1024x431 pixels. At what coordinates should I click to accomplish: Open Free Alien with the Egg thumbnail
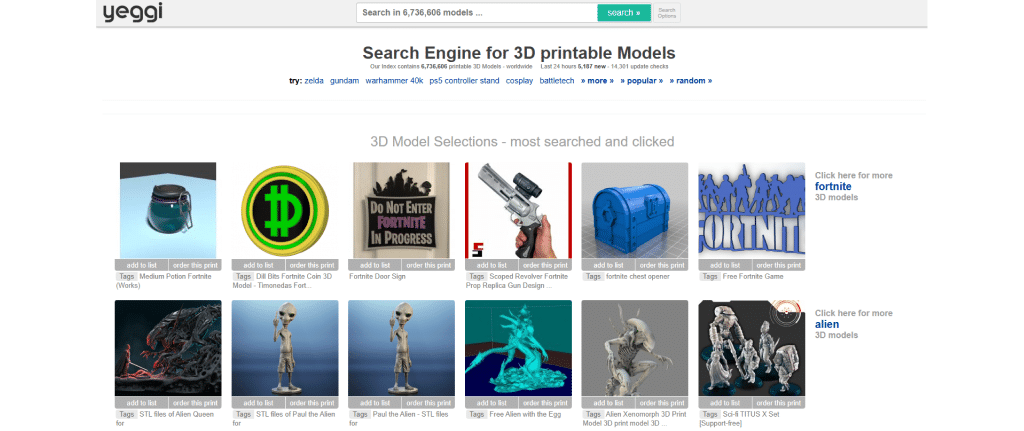(x=519, y=348)
